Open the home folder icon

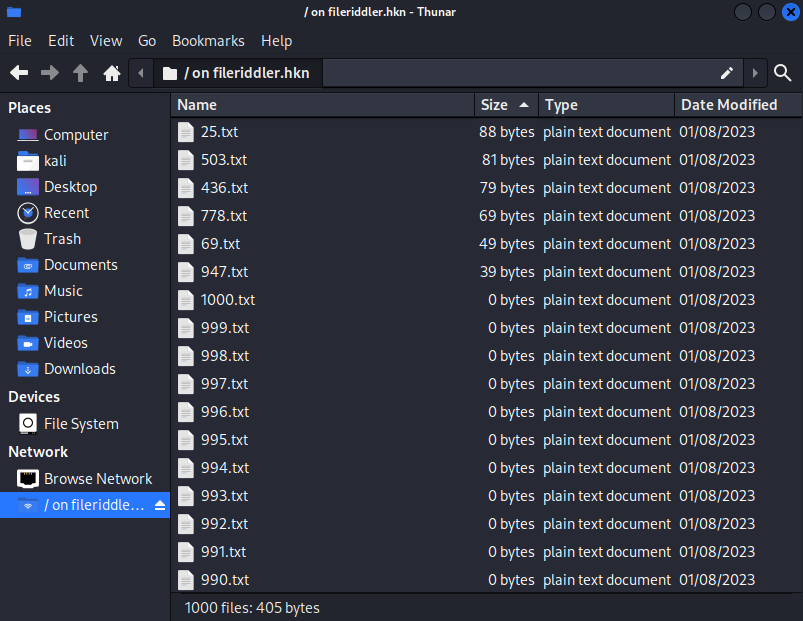pos(112,73)
